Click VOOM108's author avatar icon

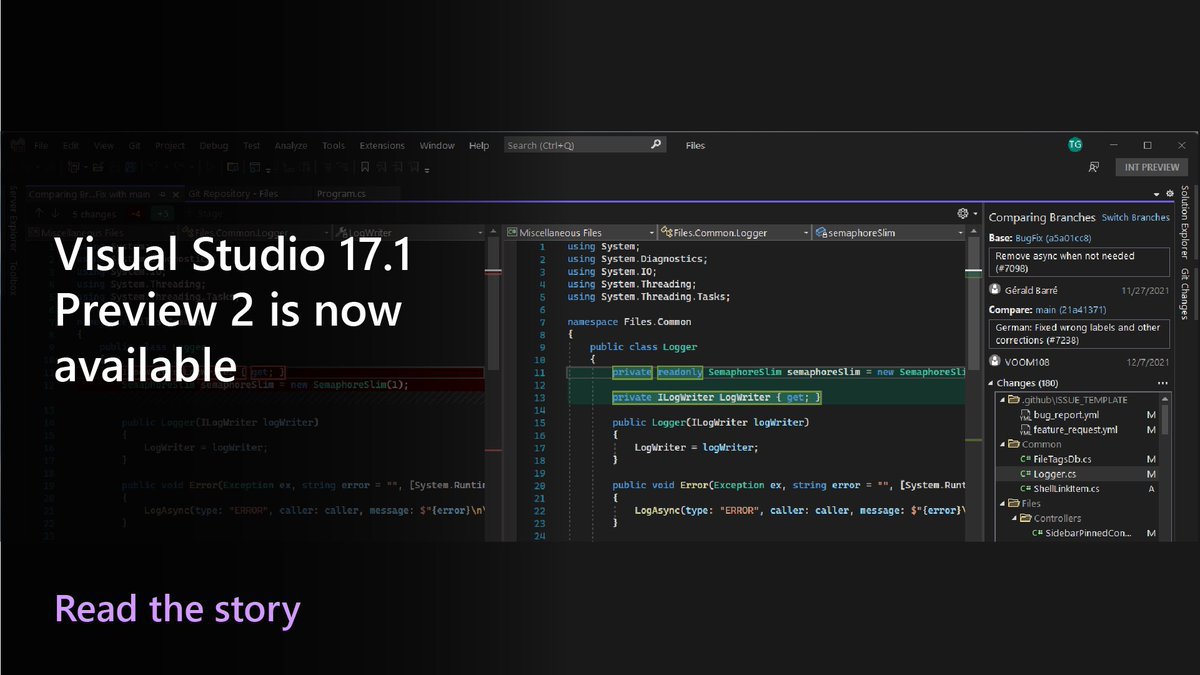(x=995, y=361)
